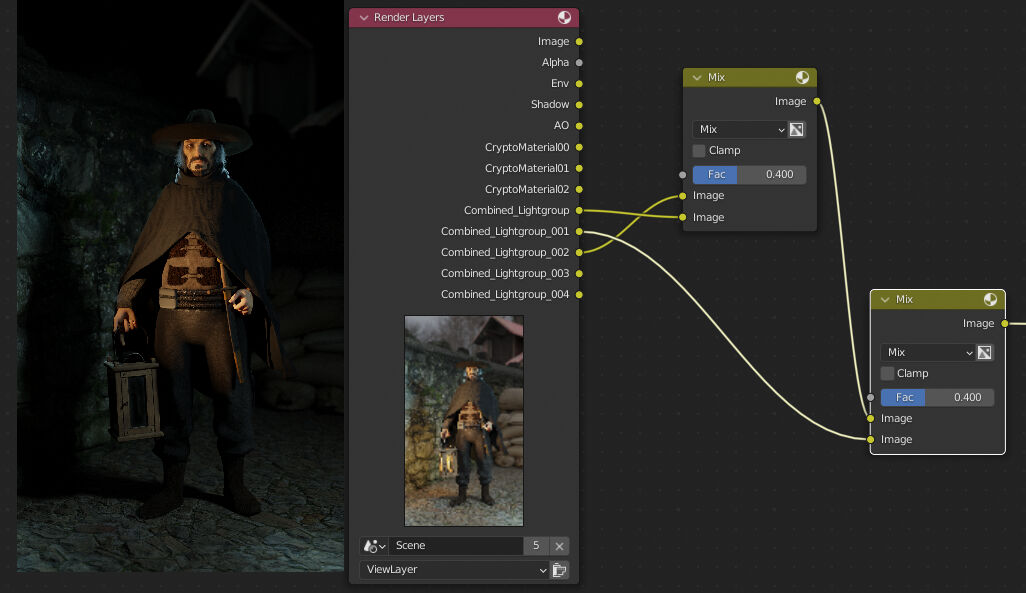Select the lower-right Mix node title

pyautogui.click(x=904, y=300)
